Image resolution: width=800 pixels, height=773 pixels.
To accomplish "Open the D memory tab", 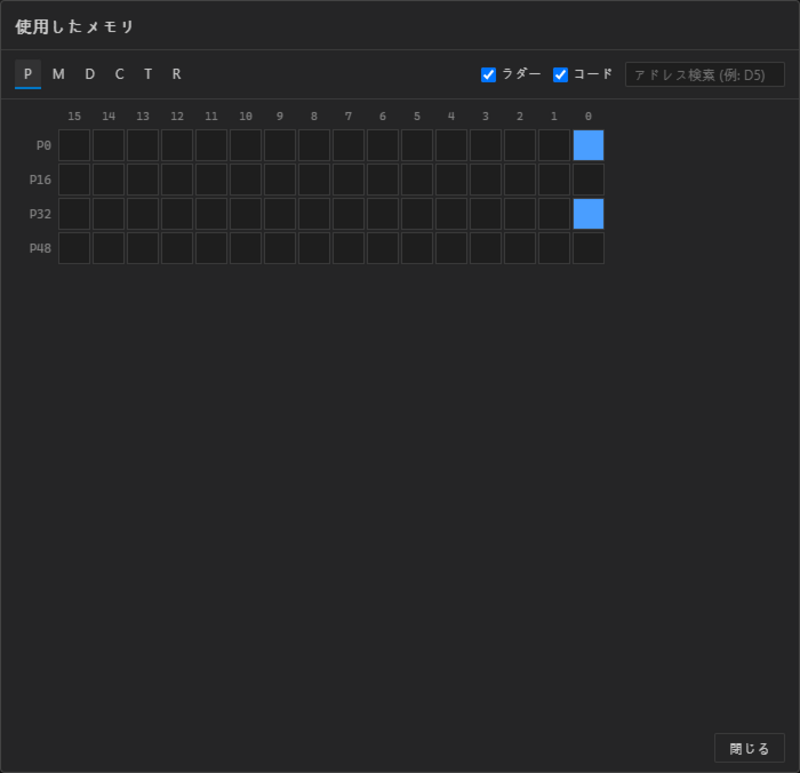I will pyautogui.click(x=90, y=74).
